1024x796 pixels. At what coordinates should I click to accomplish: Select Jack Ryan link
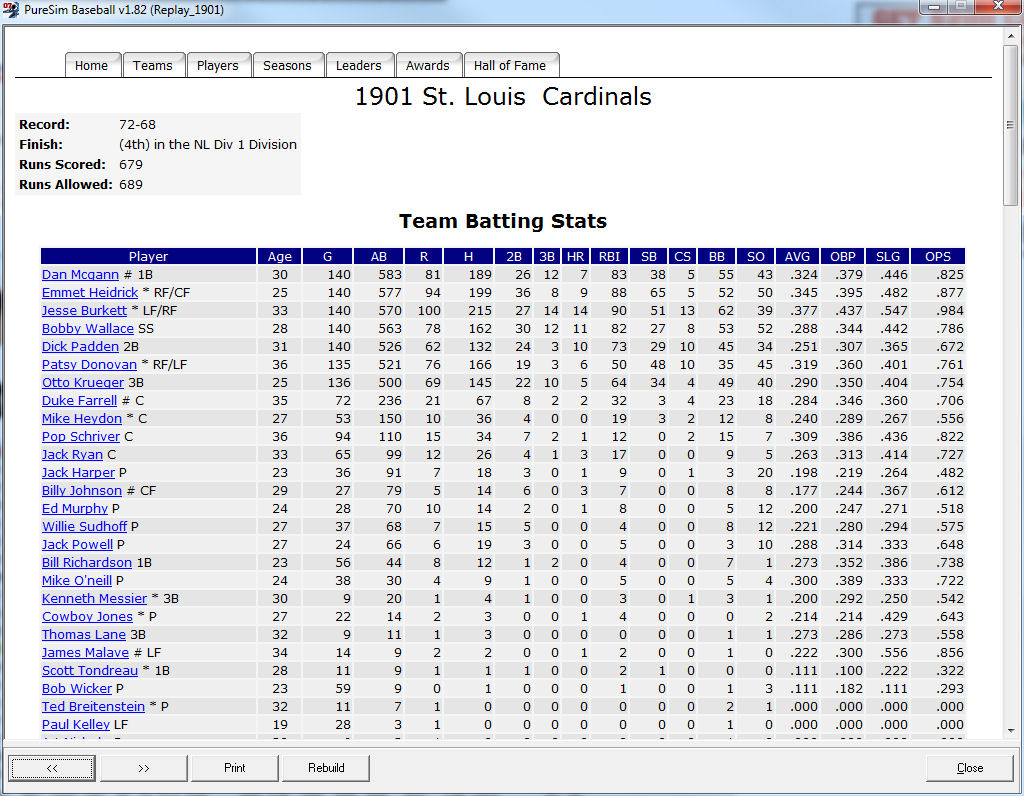coord(72,454)
